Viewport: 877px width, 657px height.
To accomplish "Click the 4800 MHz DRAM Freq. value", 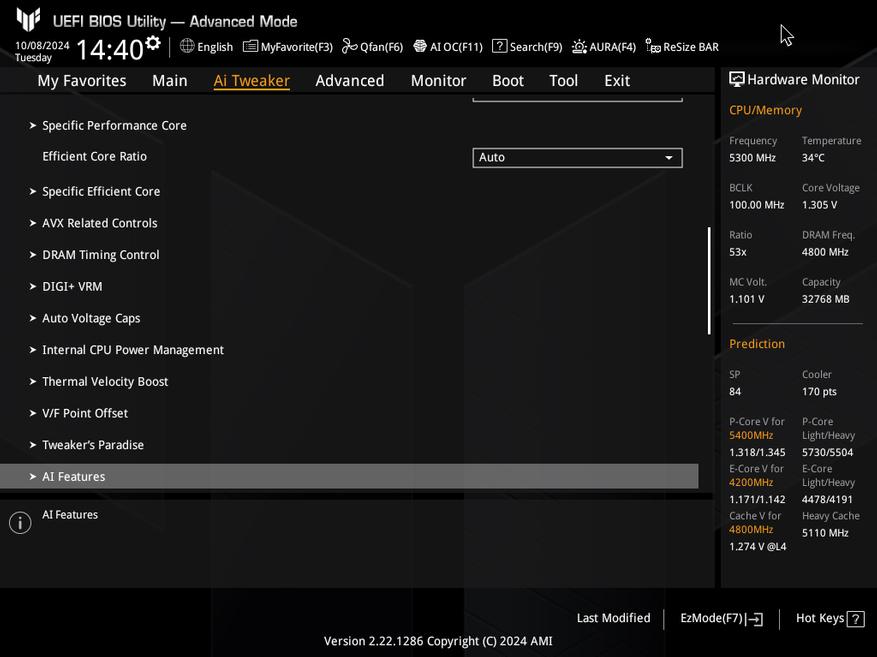I will coord(825,252).
